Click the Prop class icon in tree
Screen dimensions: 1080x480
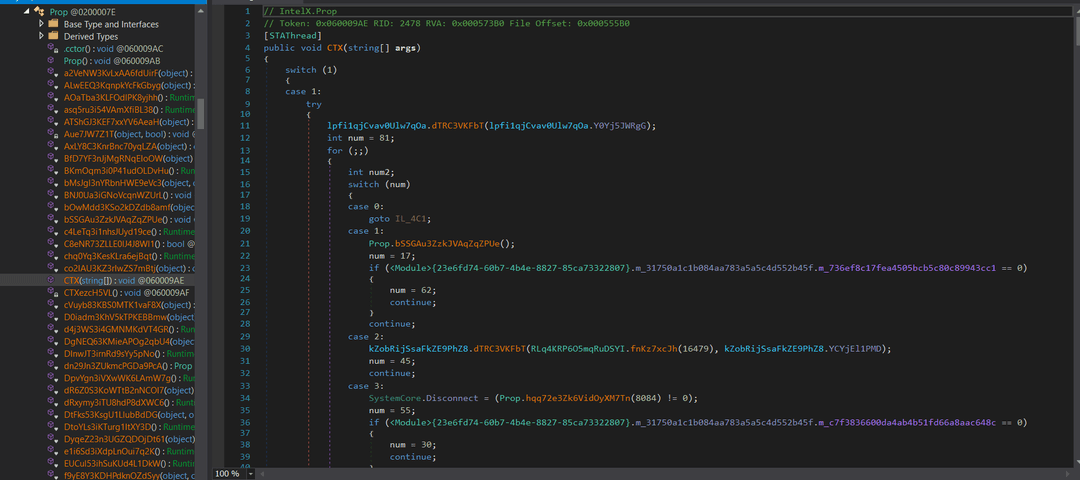point(39,12)
